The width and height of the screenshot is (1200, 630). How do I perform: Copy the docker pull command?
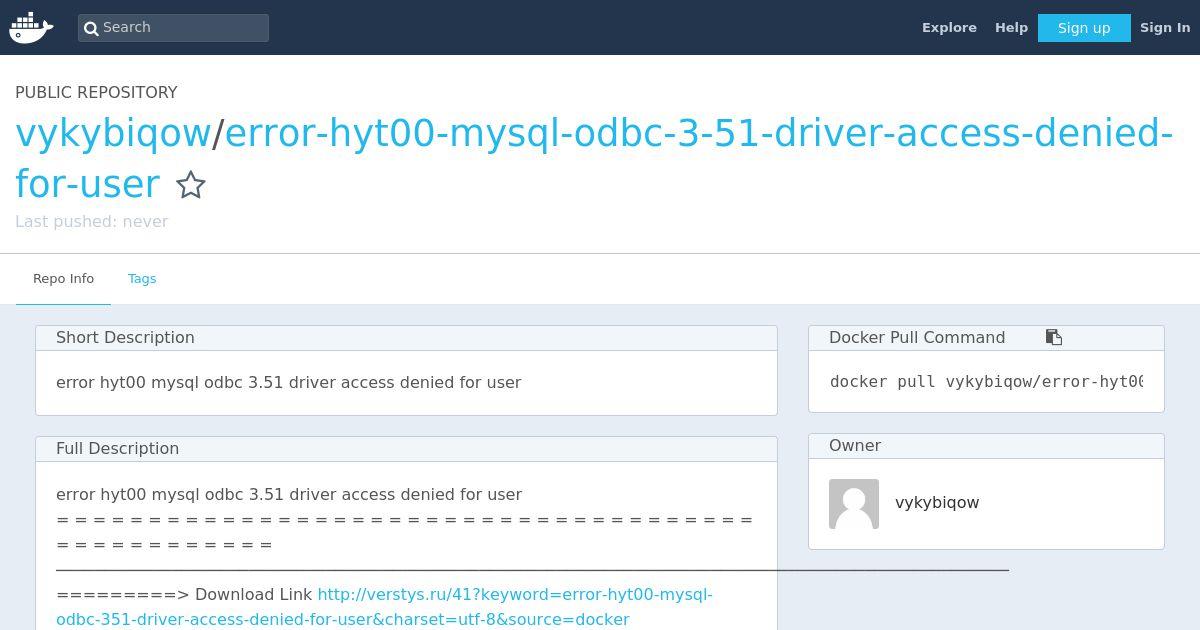point(1054,337)
